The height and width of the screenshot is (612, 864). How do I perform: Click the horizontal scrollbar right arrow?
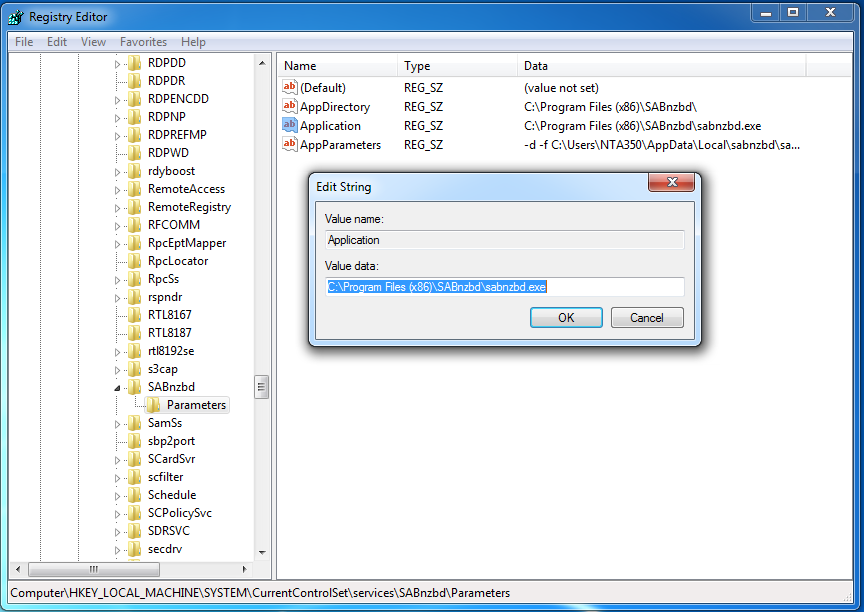245,569
